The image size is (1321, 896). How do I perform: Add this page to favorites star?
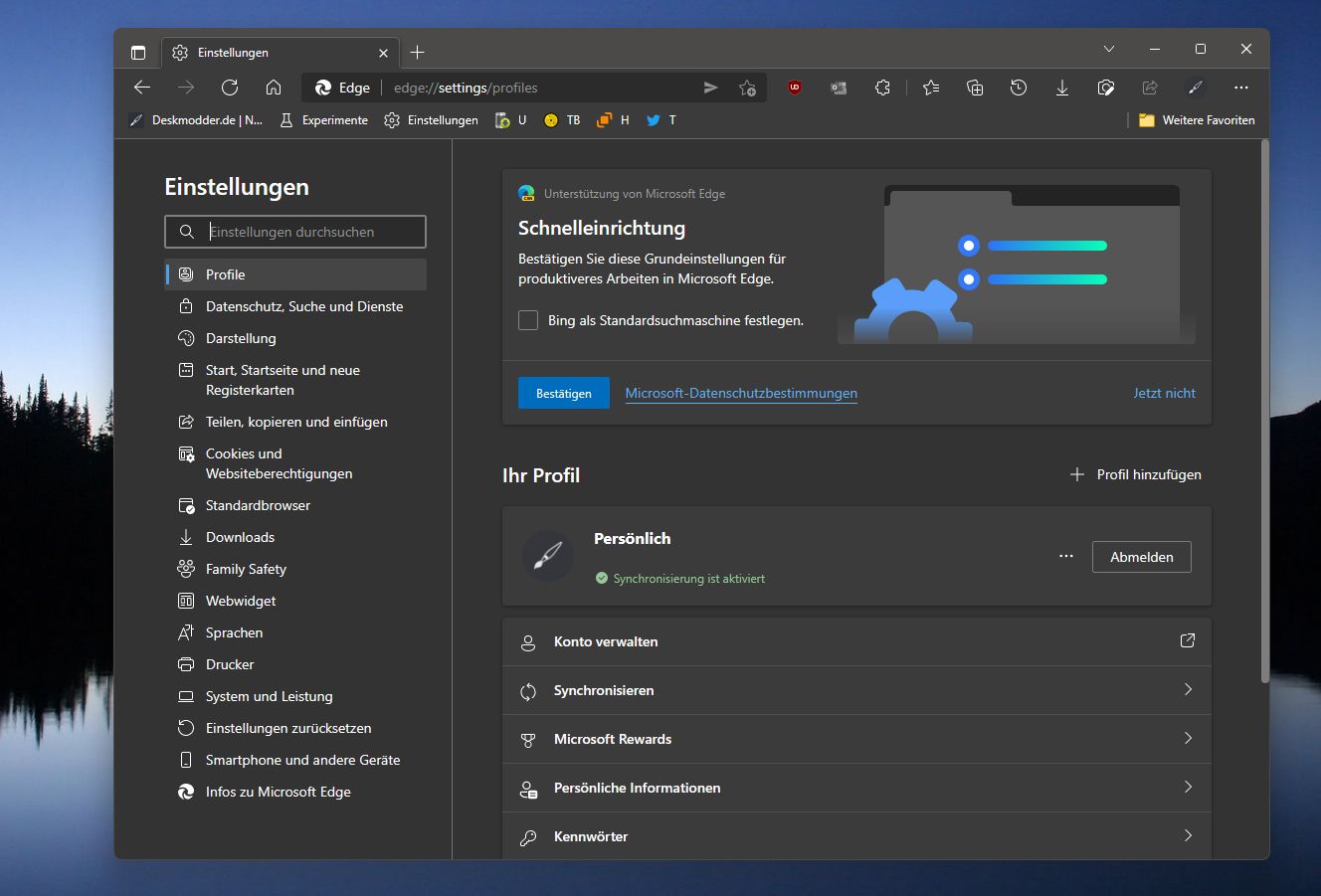[747, 88]
